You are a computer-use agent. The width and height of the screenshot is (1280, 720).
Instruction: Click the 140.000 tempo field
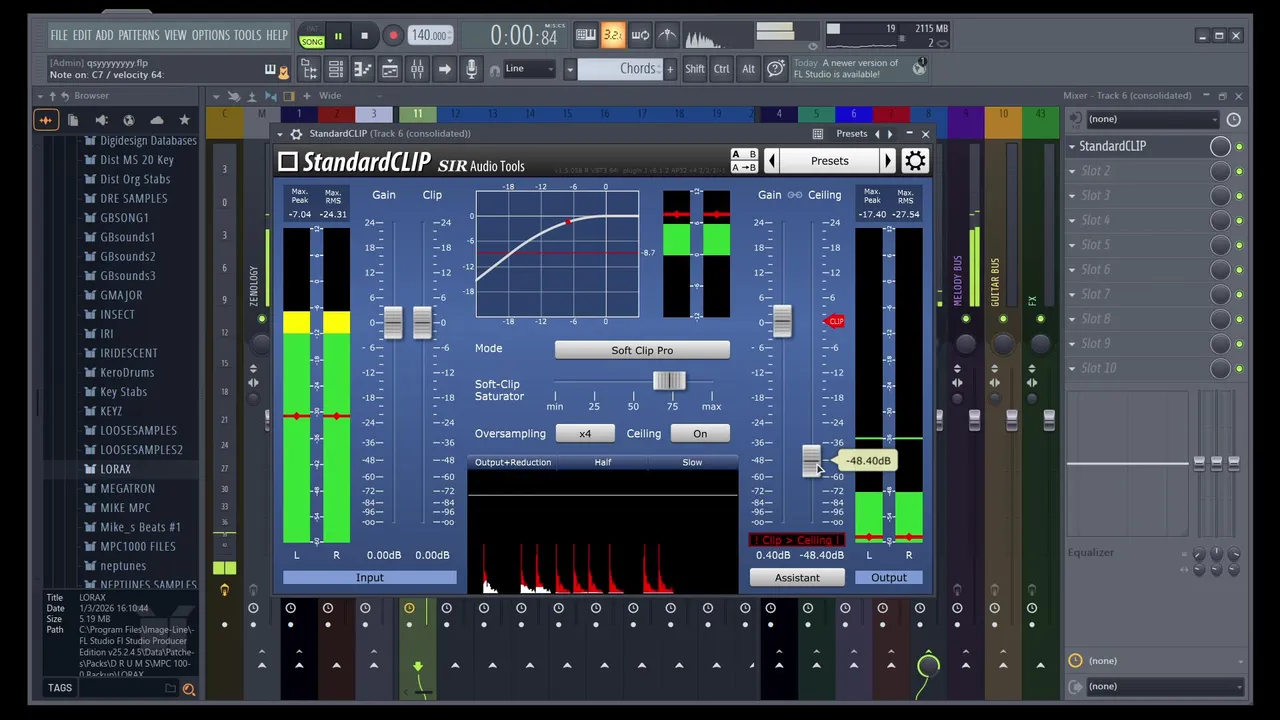pyautogui.click(x=429, y=36)
